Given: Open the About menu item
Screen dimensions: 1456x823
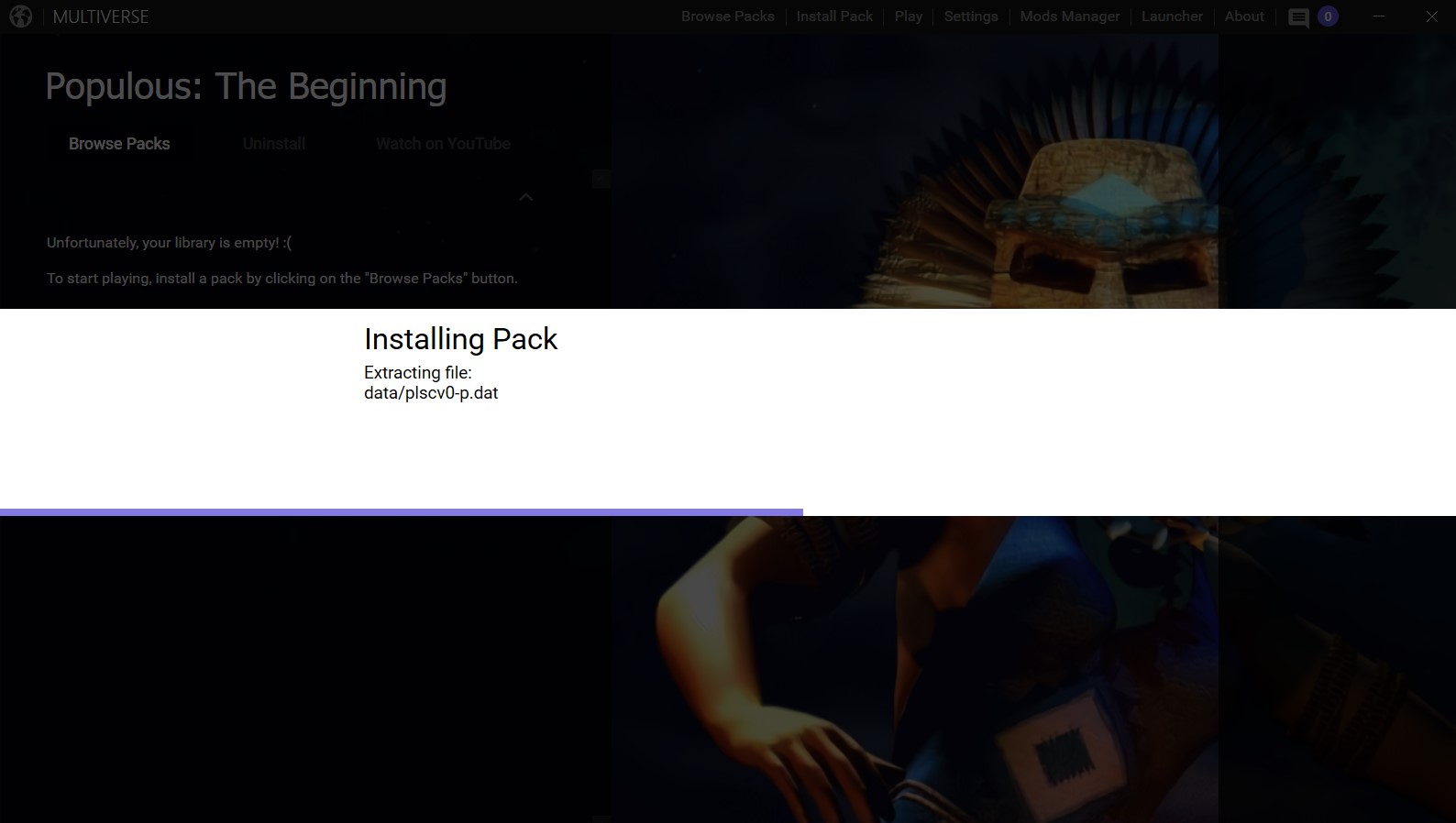Looking at the screenshot, I should point(1244,16).
